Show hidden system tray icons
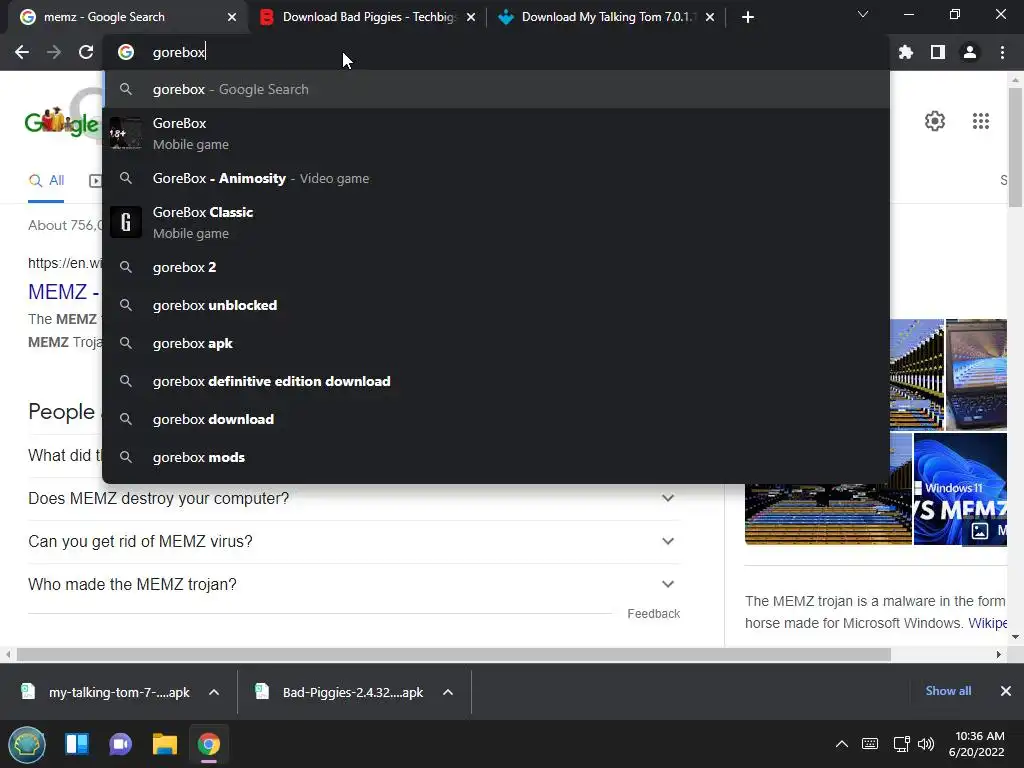The height and width of the screenshot is (768, 1024). click(x=842, y=744)
